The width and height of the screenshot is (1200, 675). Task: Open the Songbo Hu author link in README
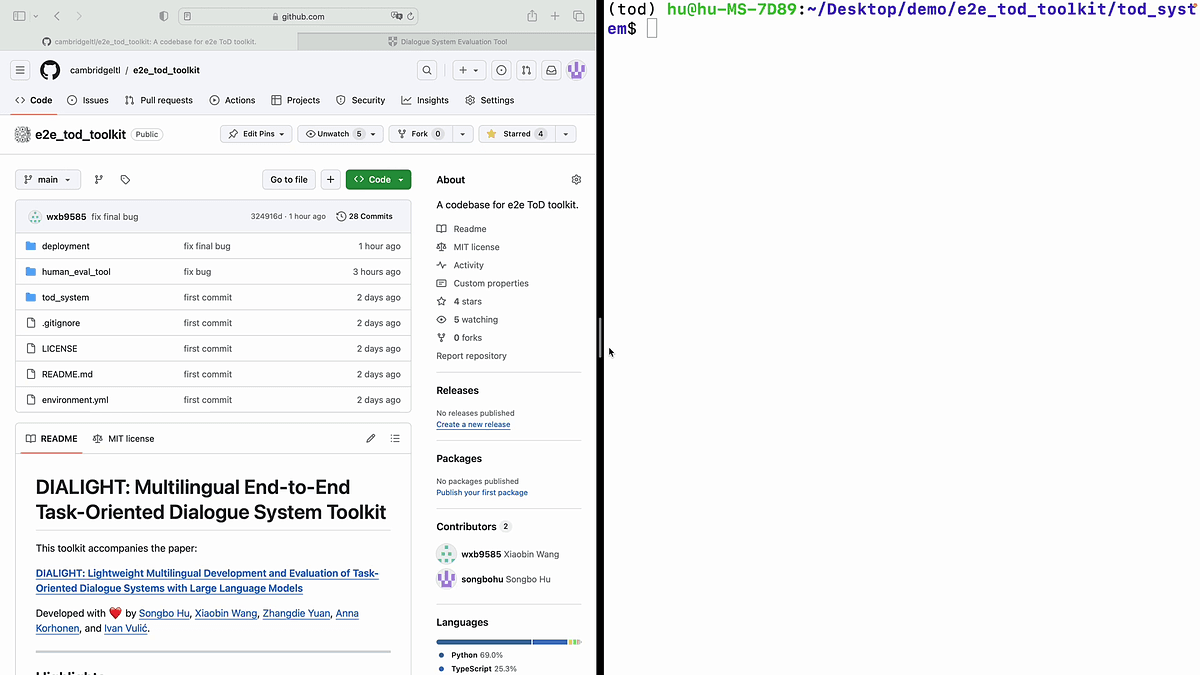pos(164,613)
